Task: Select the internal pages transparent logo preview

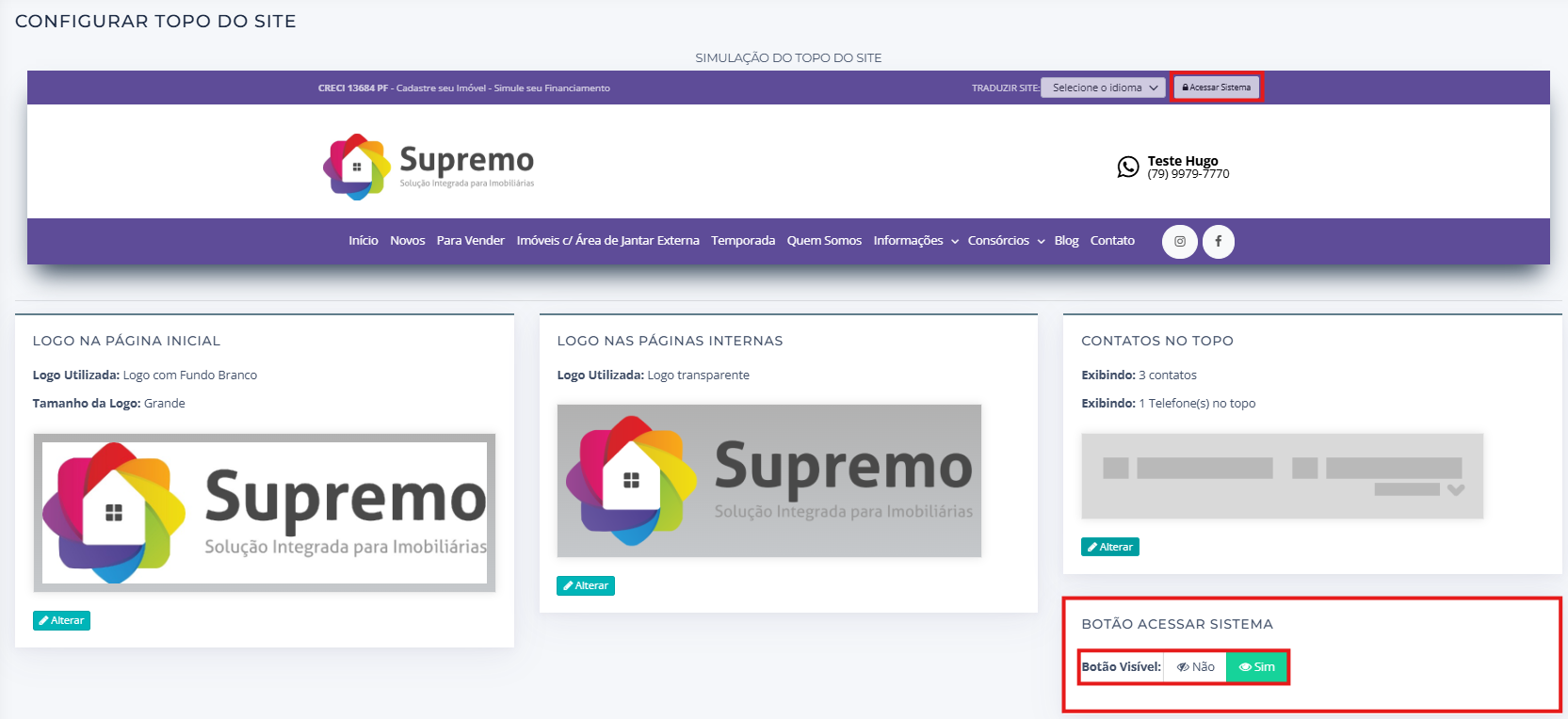Action: pyautogui.click(x=768, y=481)
